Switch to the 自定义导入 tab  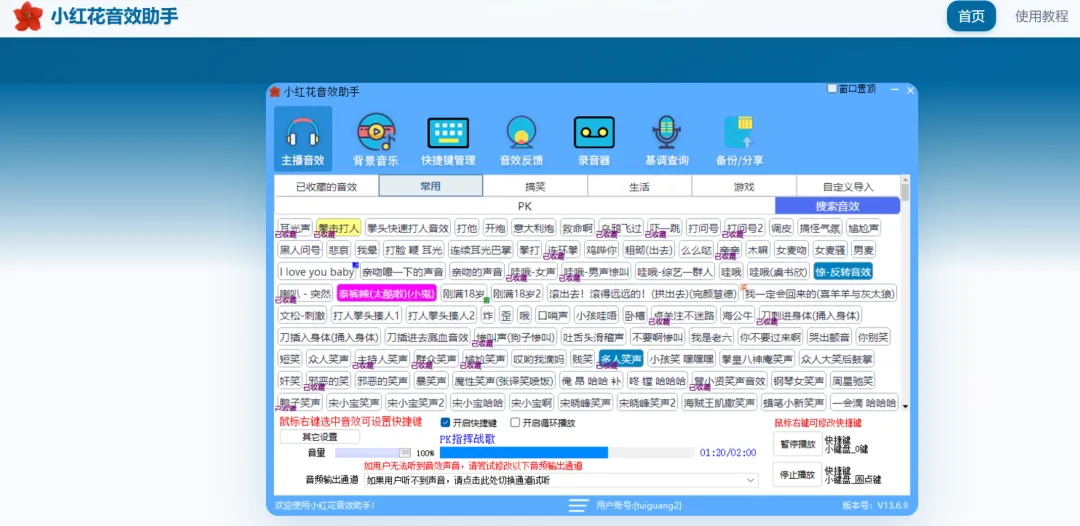tap(848, 186)
